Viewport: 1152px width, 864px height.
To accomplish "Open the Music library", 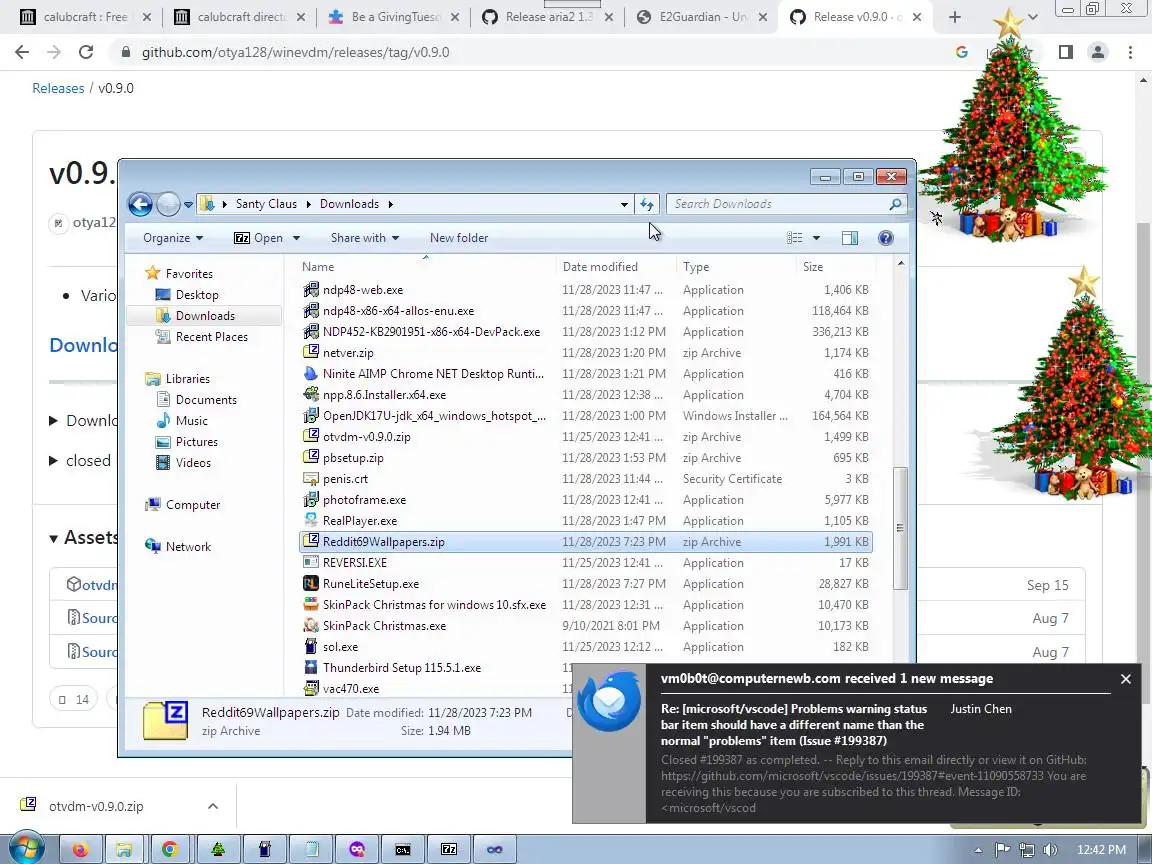I will tap(191, 421).
